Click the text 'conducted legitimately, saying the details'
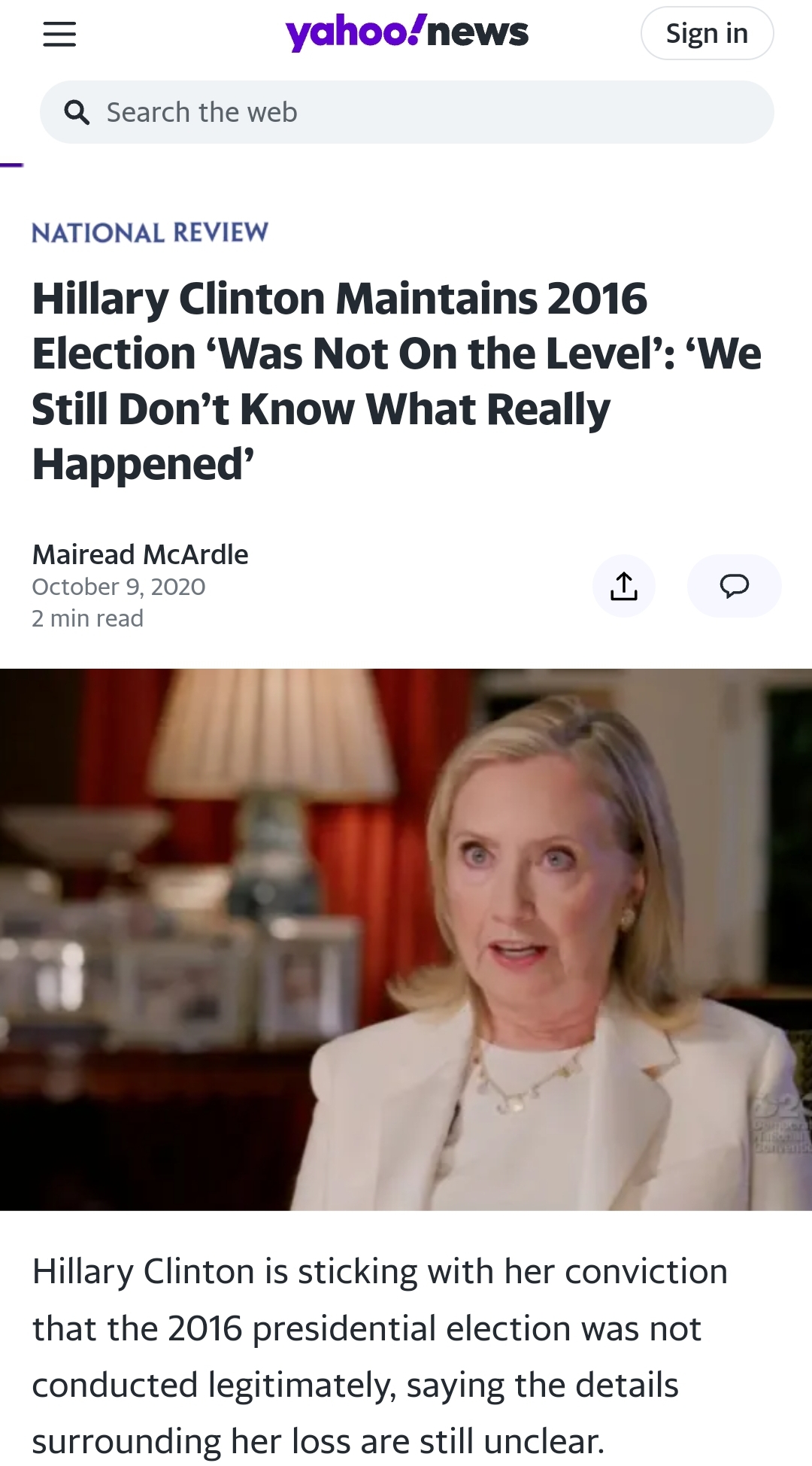Viewport: 812px width, 1466px height. pyautogui.click(x=356, y=1385)
